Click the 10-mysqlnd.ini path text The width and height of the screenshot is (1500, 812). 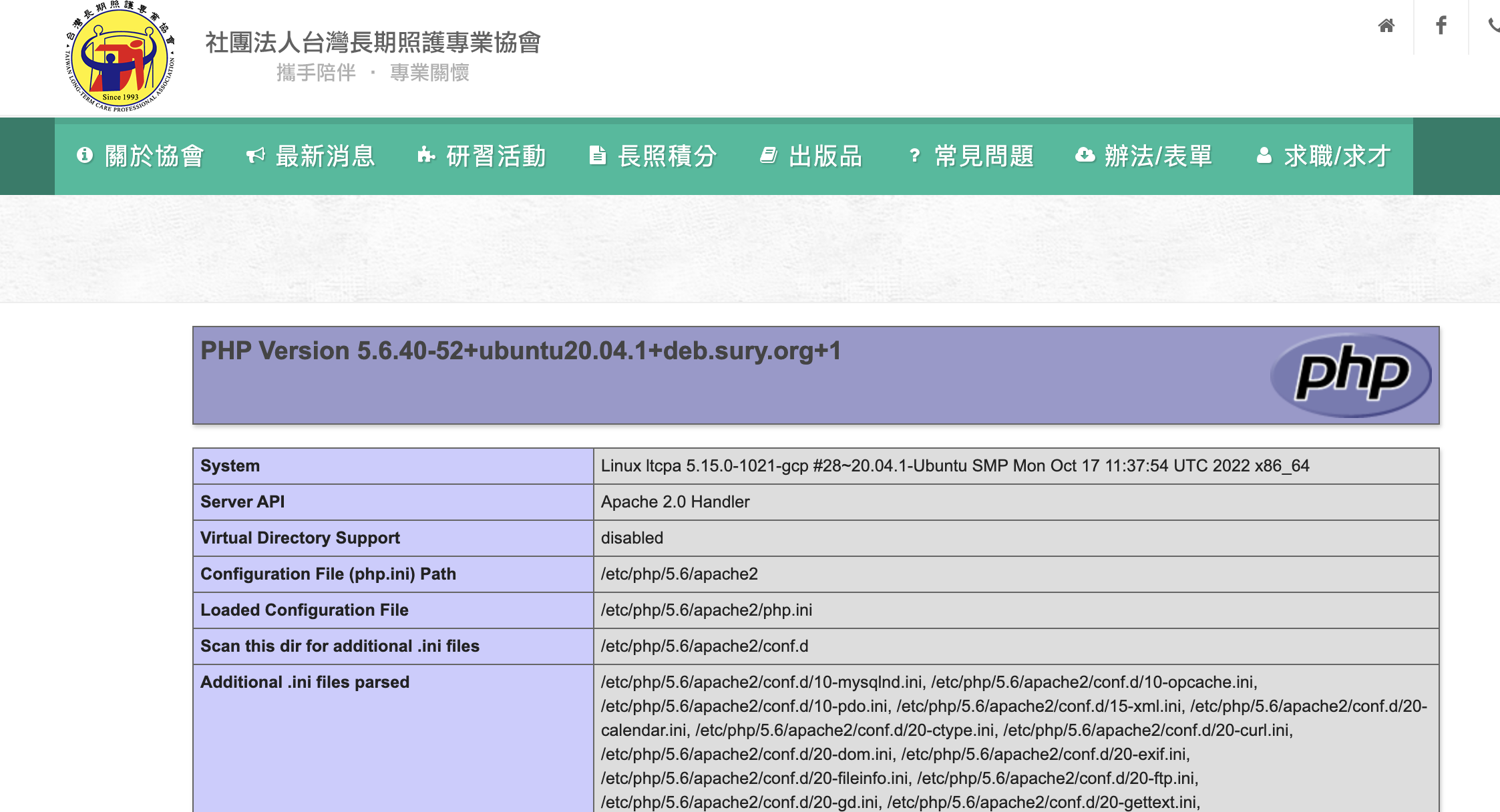(x=762, y=682)
